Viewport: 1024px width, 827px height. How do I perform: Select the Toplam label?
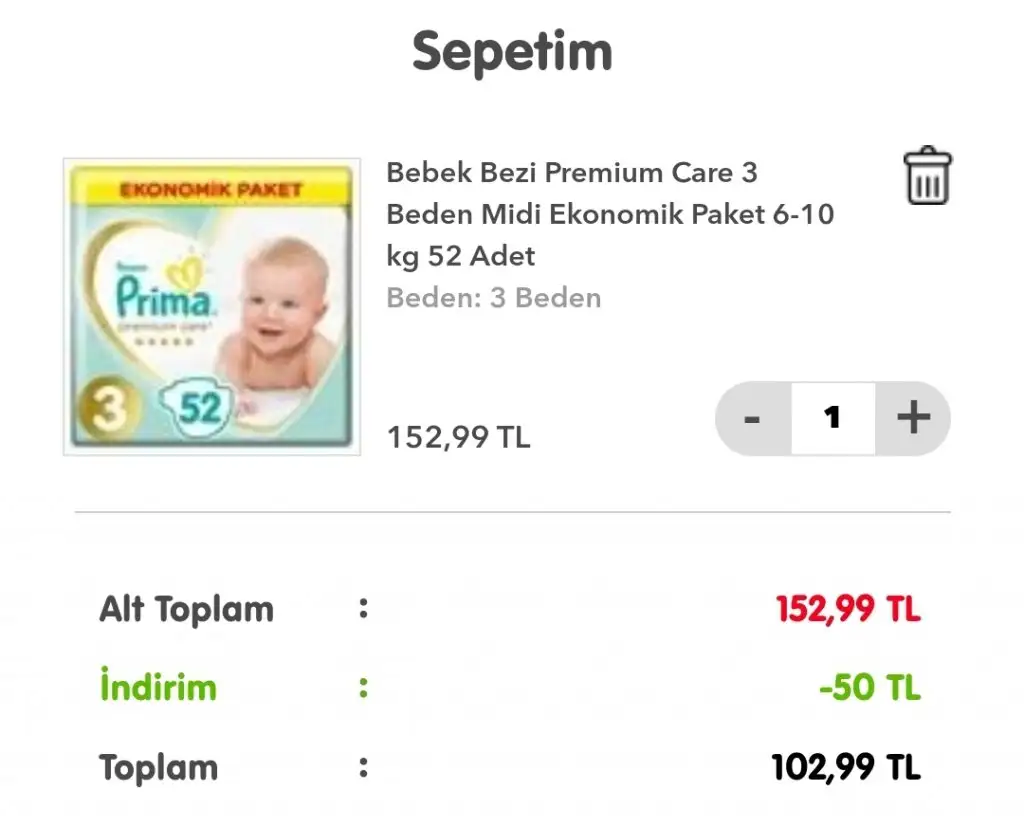158,768
